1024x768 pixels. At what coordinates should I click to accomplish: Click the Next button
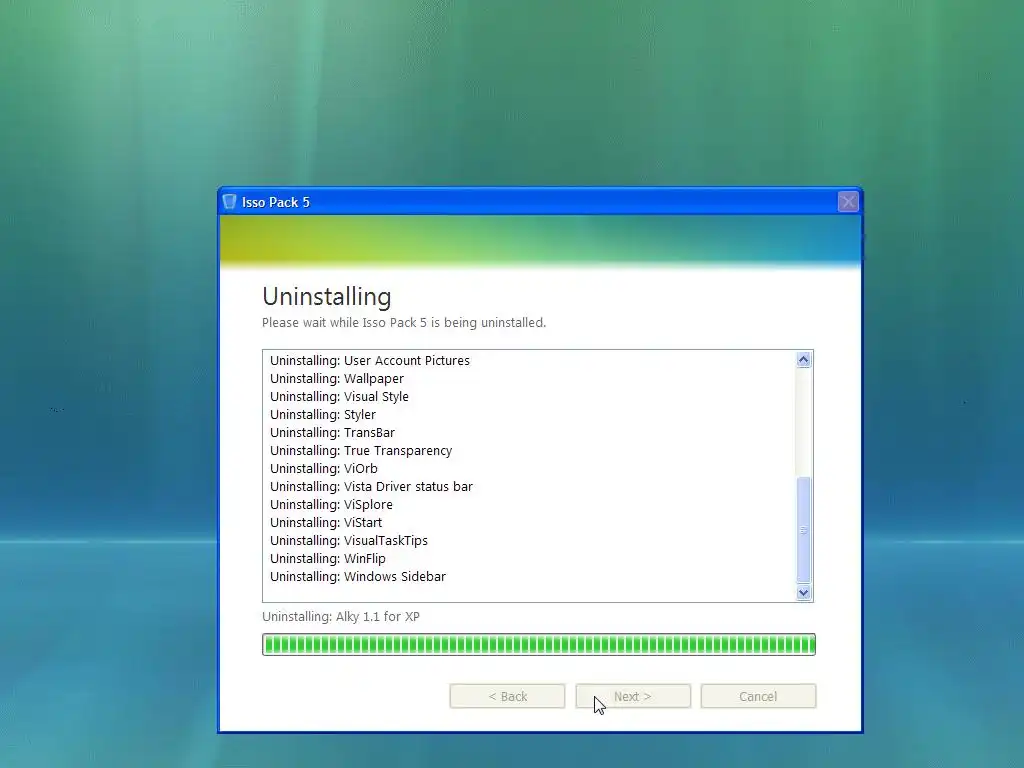pos(633,696)
